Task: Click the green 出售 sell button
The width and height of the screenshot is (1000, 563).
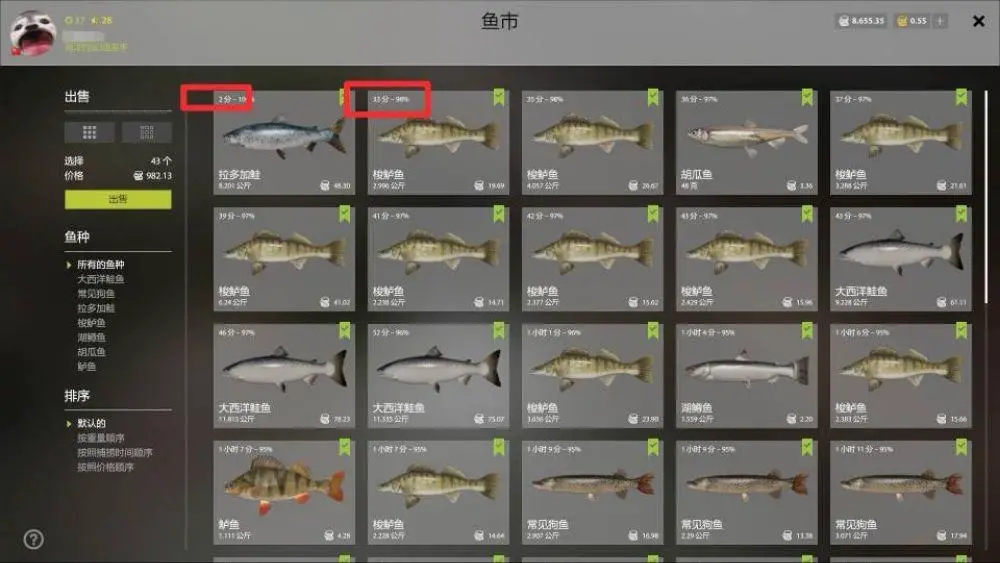Action: pos(118,200)
